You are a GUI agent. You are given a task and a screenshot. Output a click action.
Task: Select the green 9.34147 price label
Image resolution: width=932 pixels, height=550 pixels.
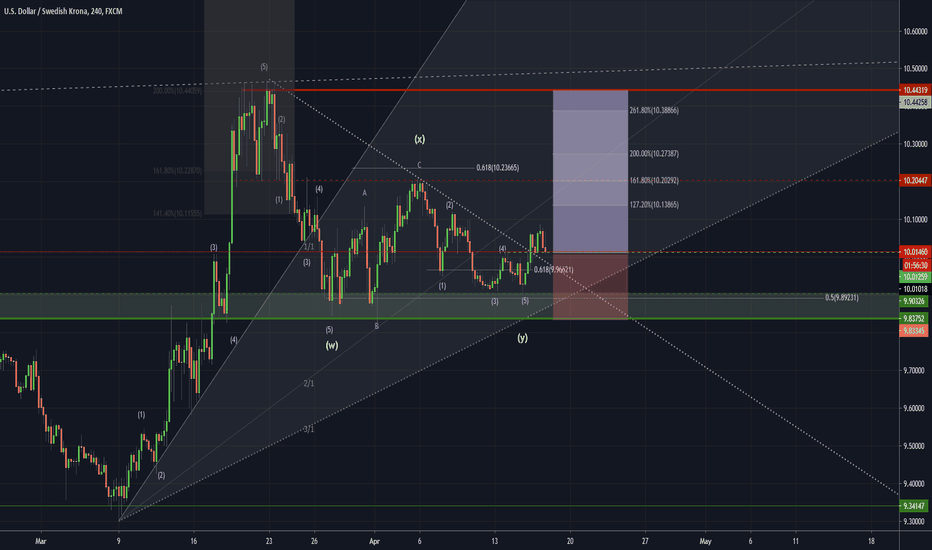pos(915,506)
